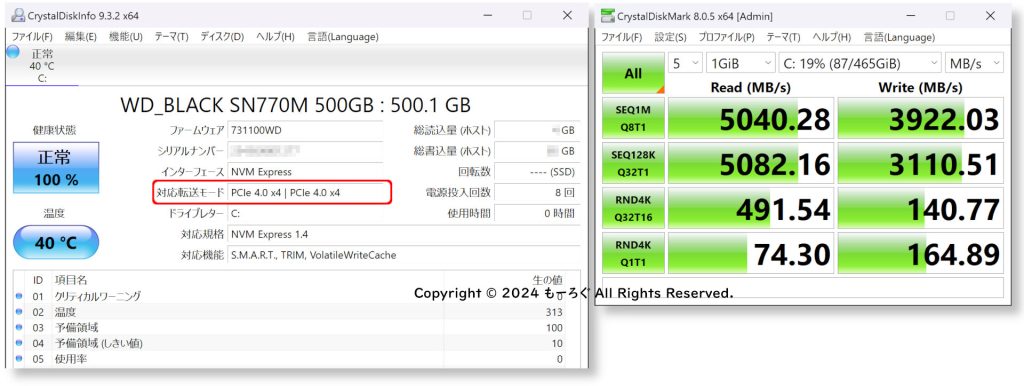Screen dimensions: 1024x386
Task: Click the SEQ1M write result 3922.03
Action: click(x=921, y=118)
